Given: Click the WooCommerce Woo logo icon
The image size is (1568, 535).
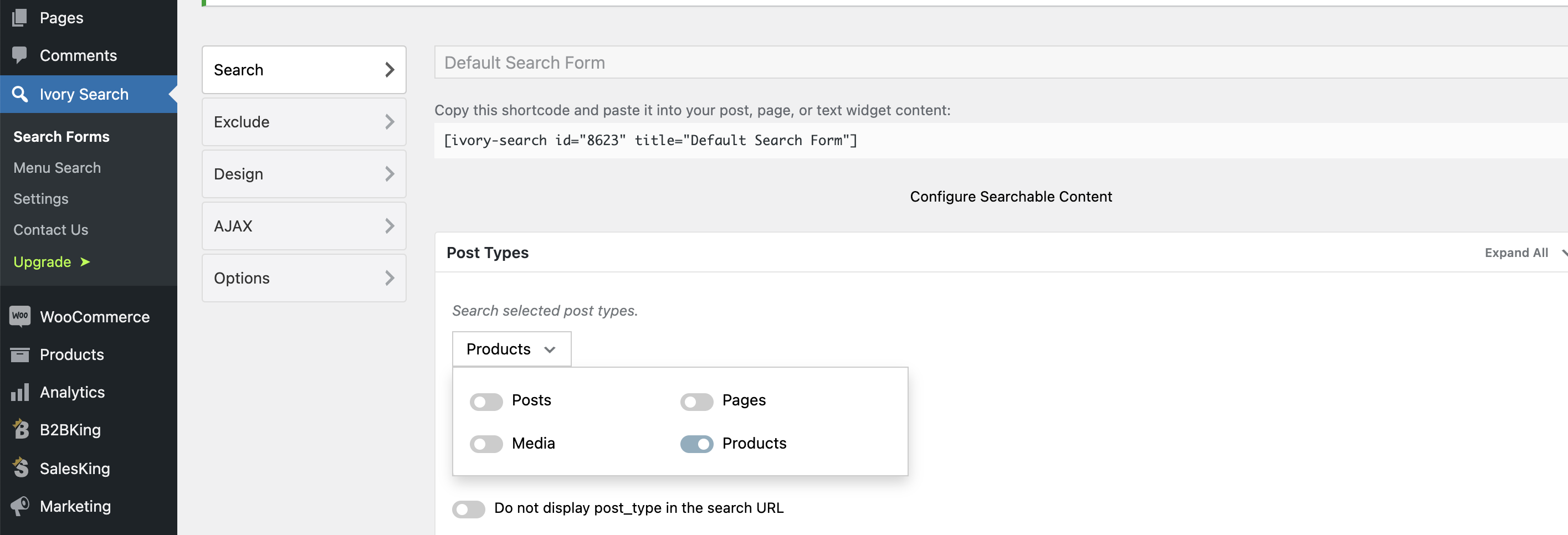Looking at the screenshot, I should click(19, 316).
